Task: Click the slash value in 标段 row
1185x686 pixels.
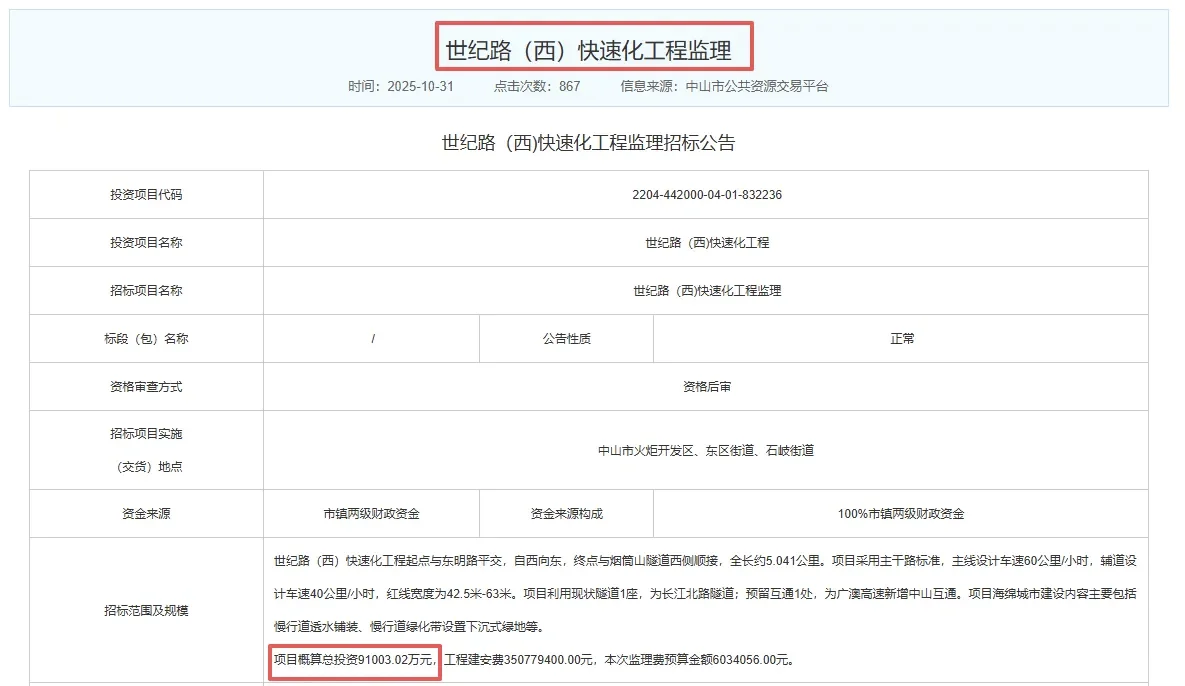Action: coord(373,338)
